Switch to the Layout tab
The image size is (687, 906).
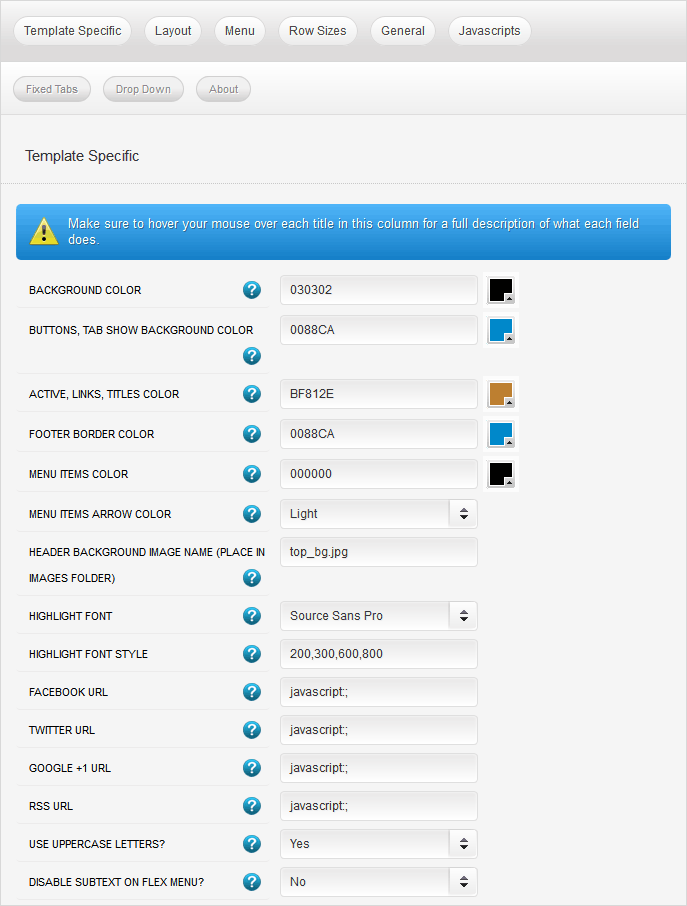click(173, 31)
